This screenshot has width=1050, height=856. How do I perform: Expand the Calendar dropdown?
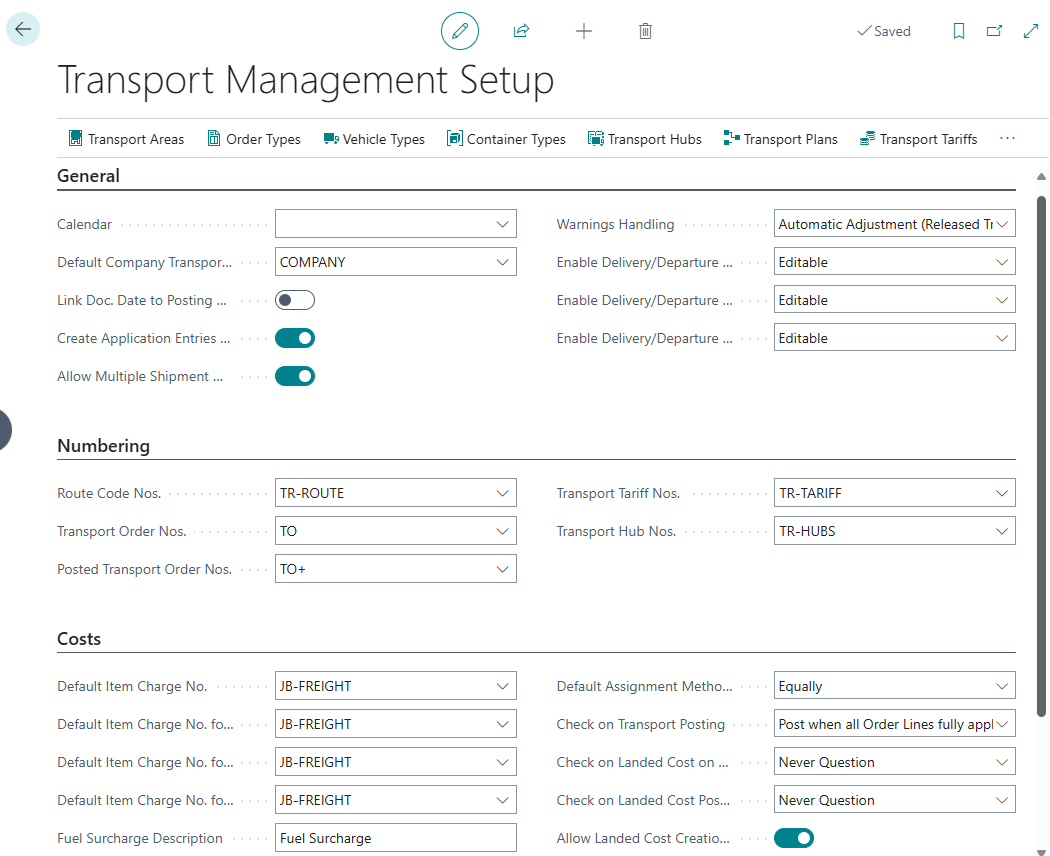tap(502, 224)
